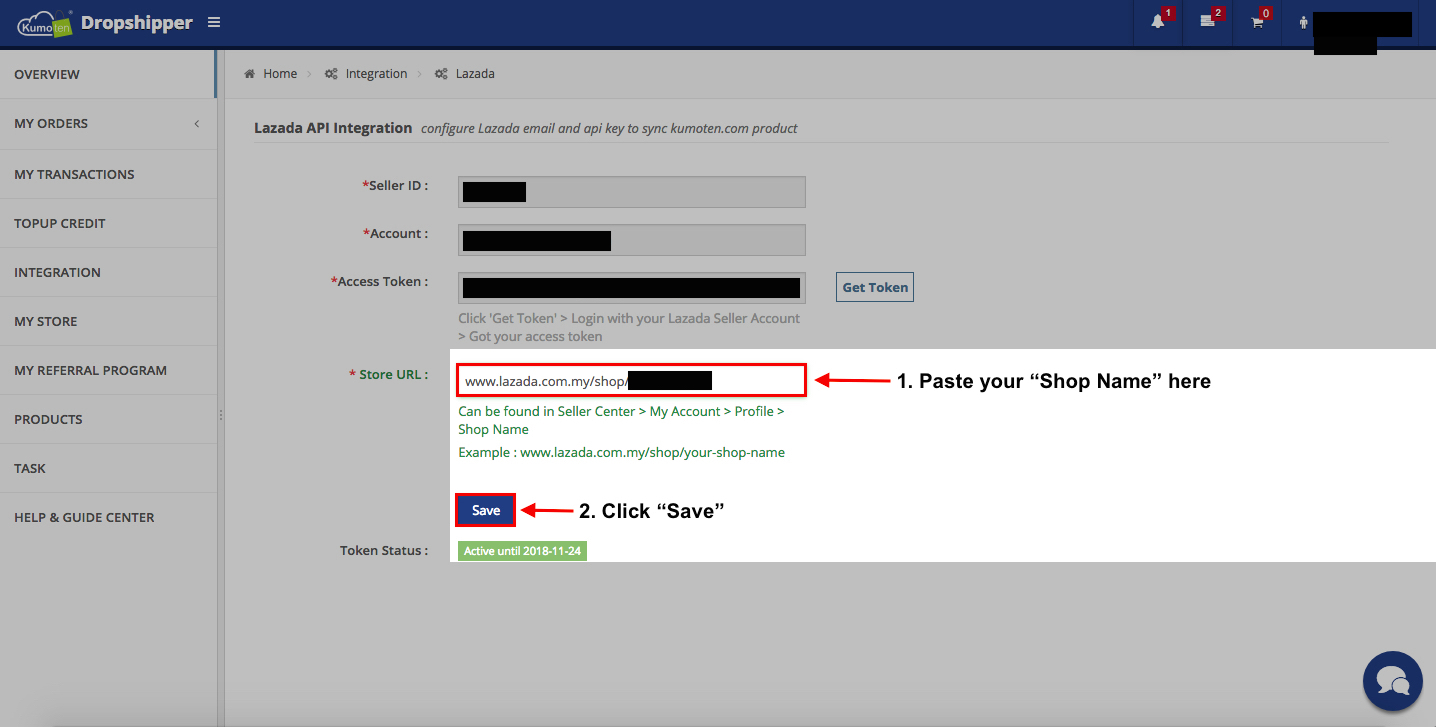Expand the My Orders chevron
Viewport: 1436px width, 727px height.
[197, 124]
